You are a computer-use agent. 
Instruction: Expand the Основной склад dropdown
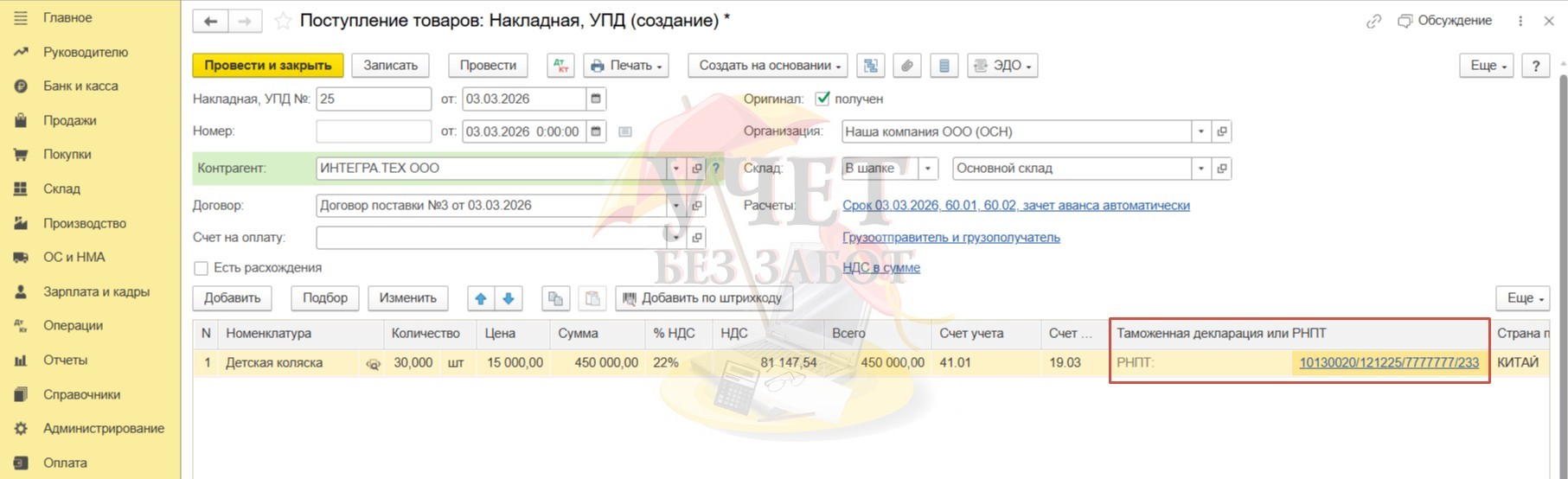coord(1200,169)
